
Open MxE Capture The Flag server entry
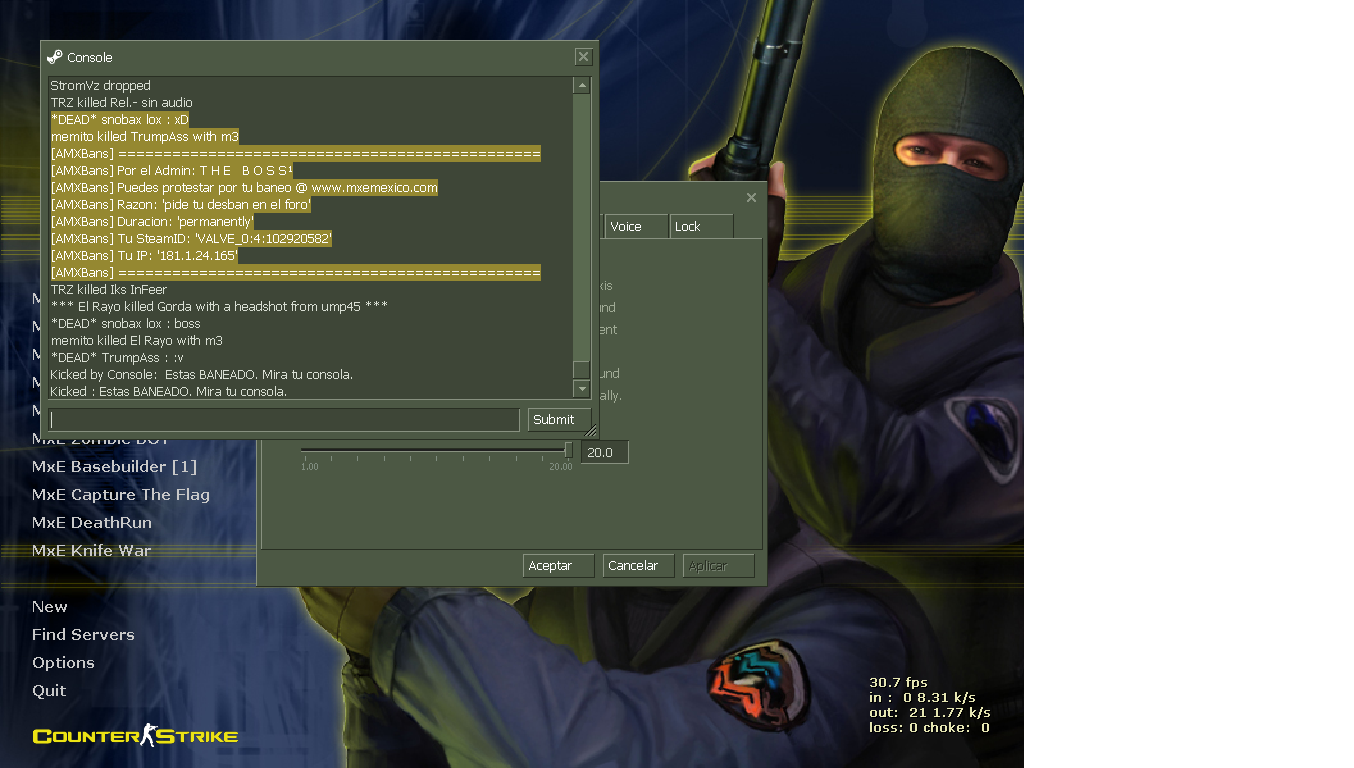tap(121, 494)
